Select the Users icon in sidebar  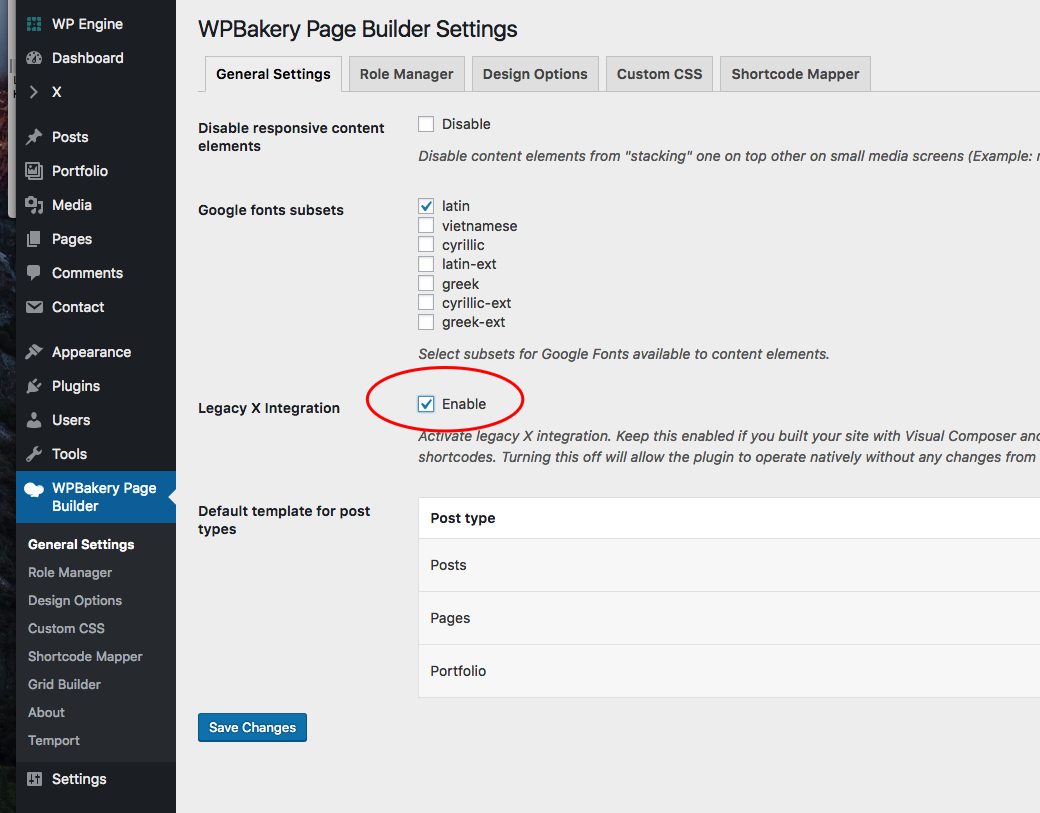click(x=34, y=419)
